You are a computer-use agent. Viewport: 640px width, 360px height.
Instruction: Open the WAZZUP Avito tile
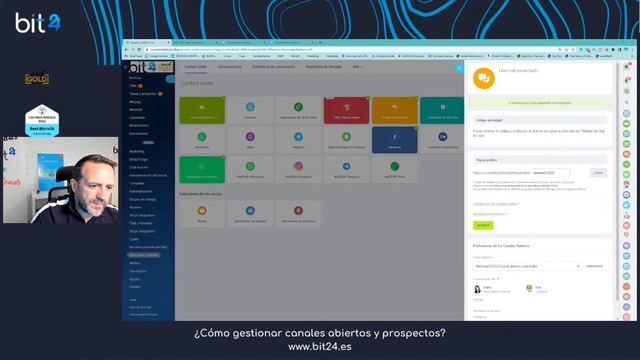click(394, 170)
